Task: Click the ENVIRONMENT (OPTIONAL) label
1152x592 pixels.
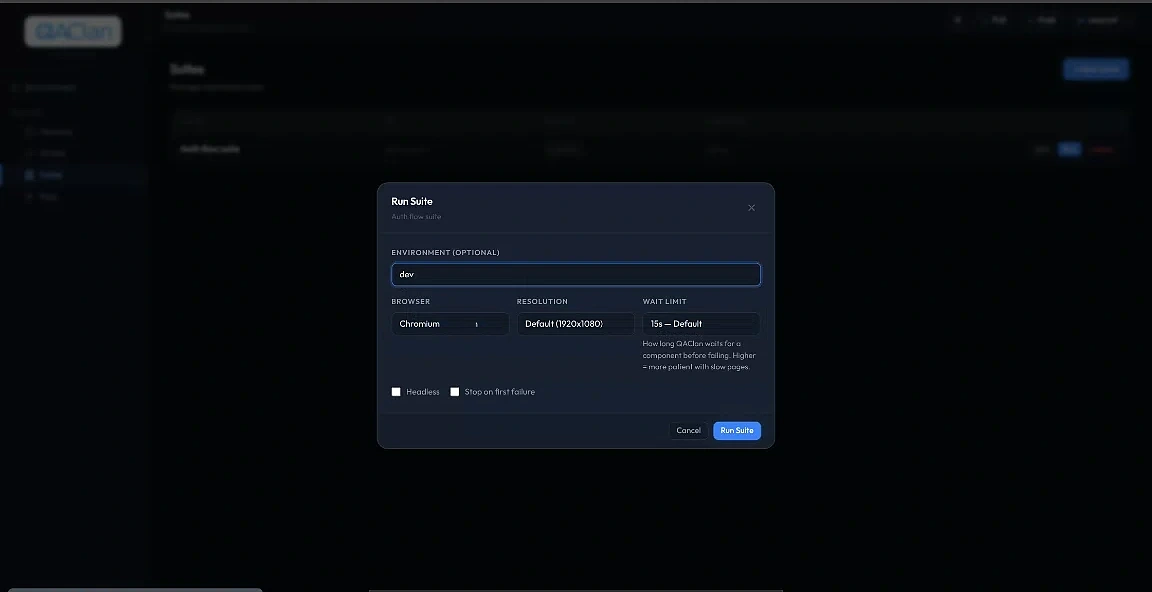Action: (445, 253)
